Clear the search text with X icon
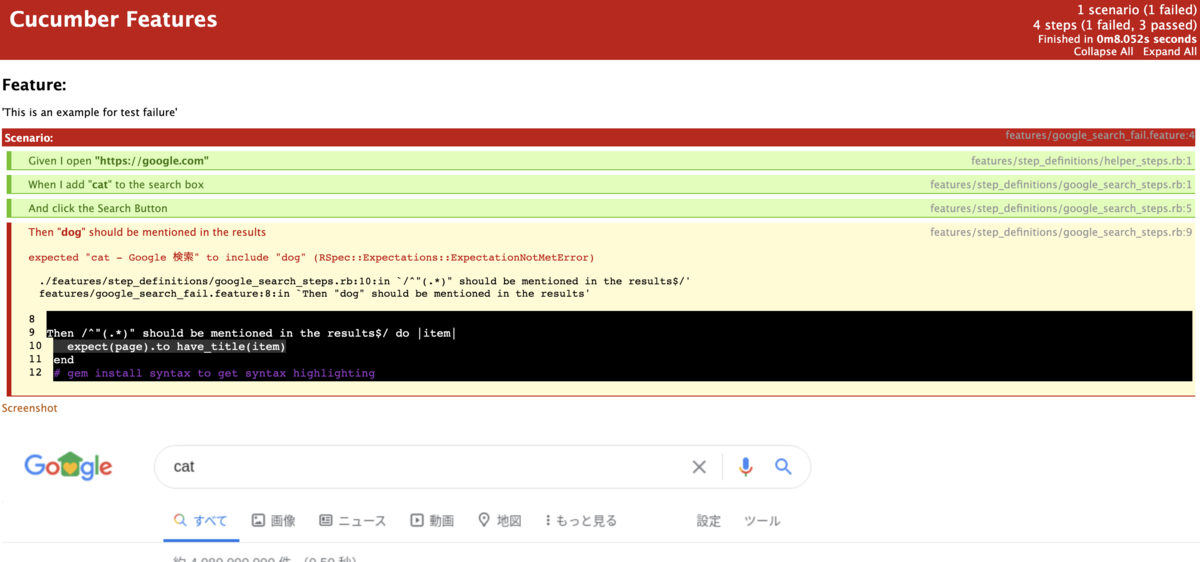1200x562 pixels. (699, 467)
